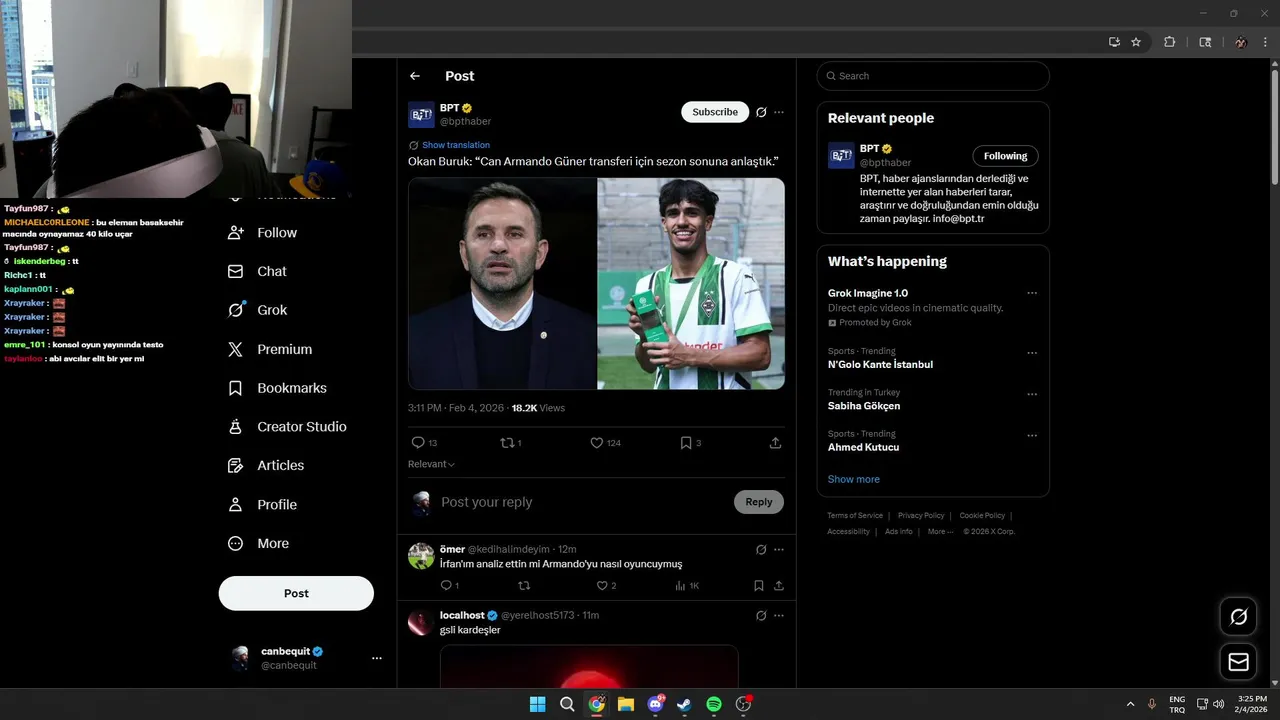Like ömer's comment
Screen dimensions: 1280x720
(x=602, y=586)
